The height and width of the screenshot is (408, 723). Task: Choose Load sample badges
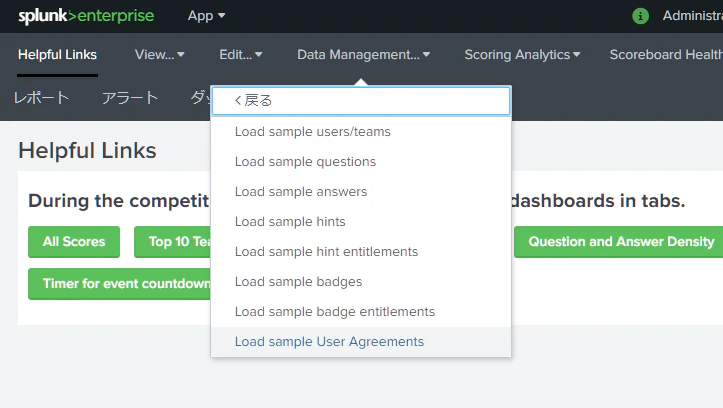361,282
